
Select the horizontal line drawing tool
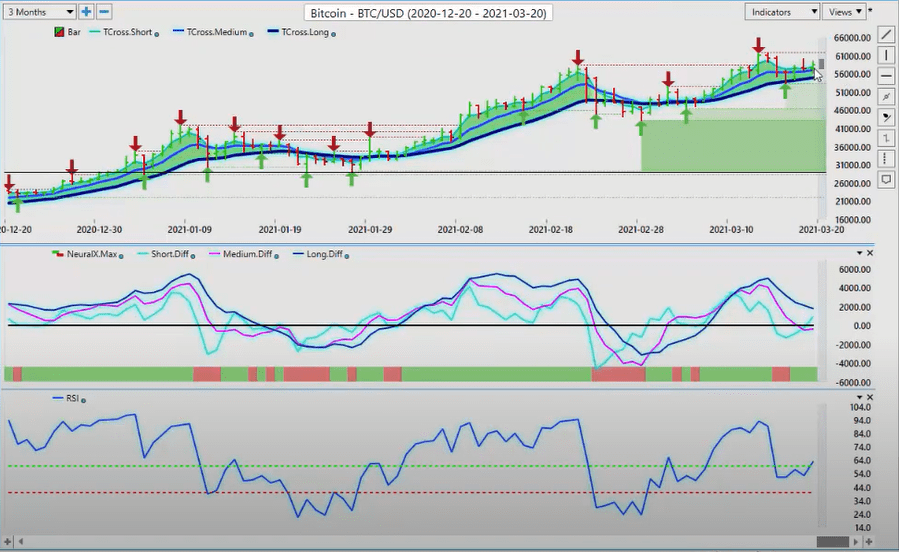886,76
